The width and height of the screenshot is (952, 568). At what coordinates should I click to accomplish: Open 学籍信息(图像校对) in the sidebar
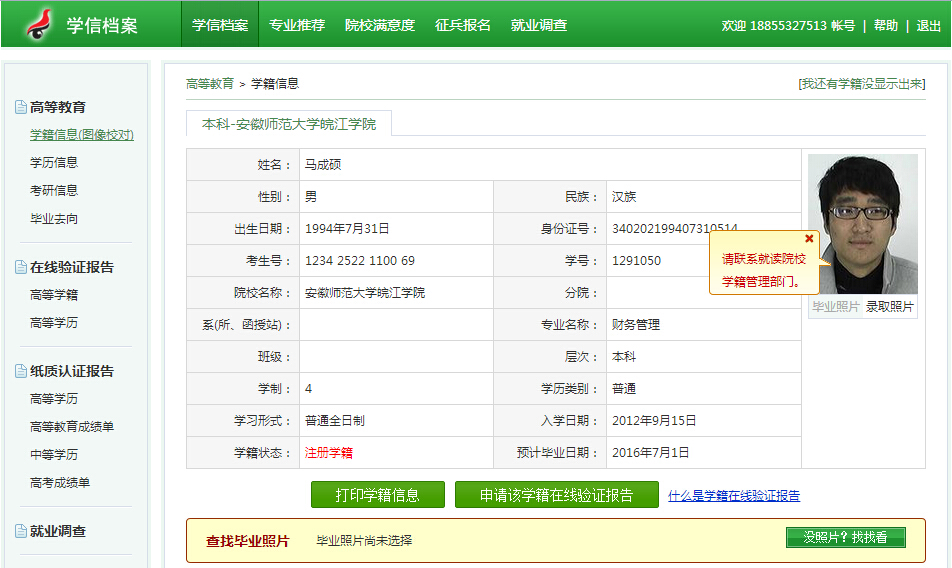82,135
